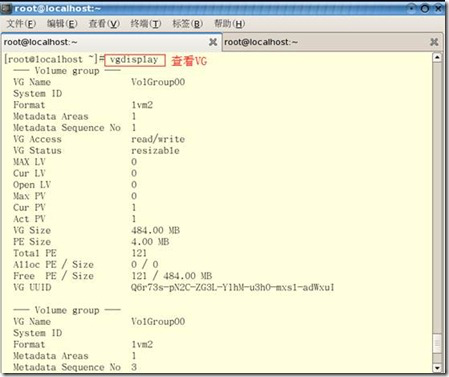The width and height of the screenshot is (449, 377).
Task: Click the Act PV label
Action: (x=29, y=219)
